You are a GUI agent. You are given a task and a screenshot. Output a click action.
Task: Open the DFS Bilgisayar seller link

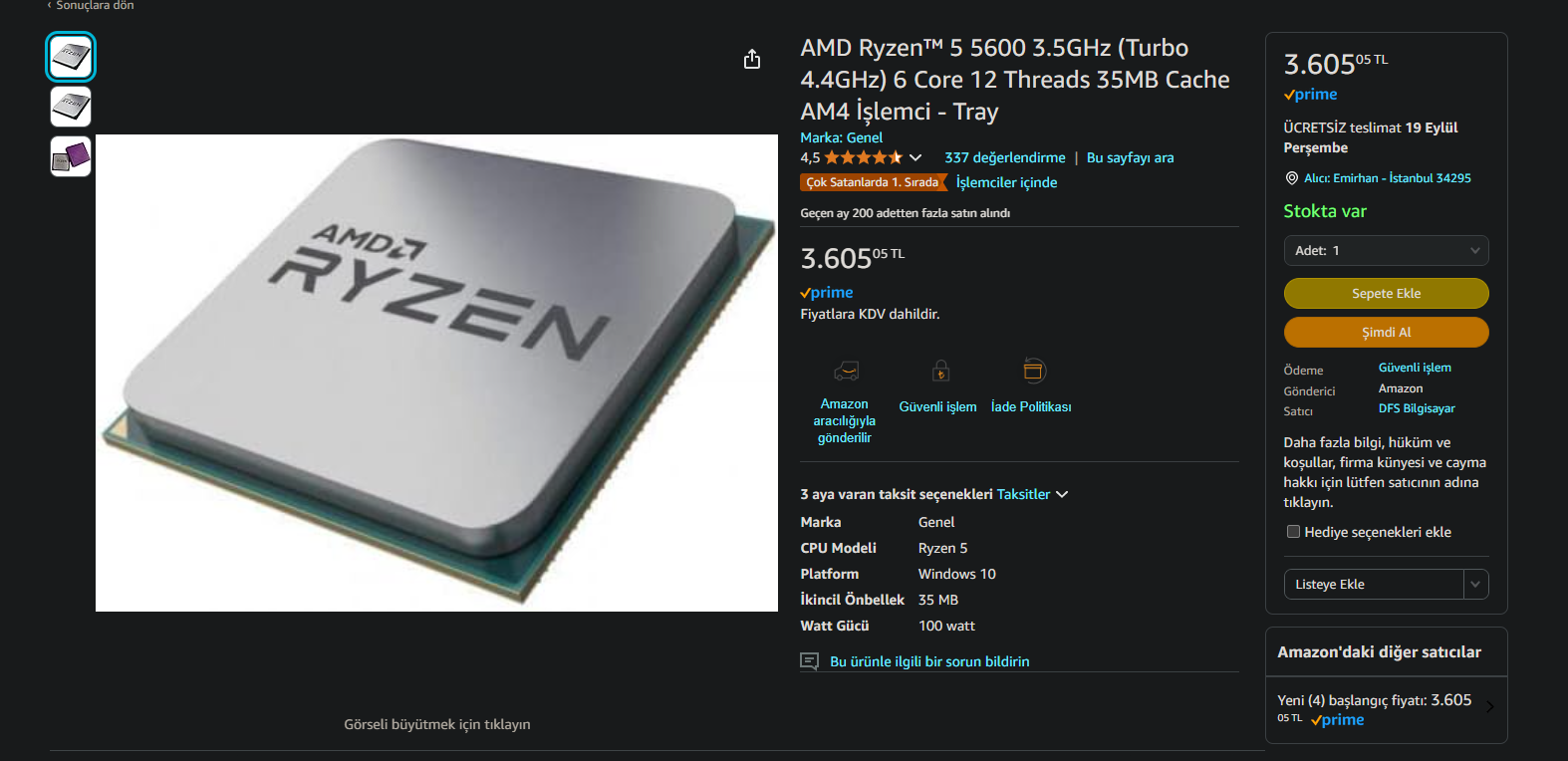tap(1417, 408)
